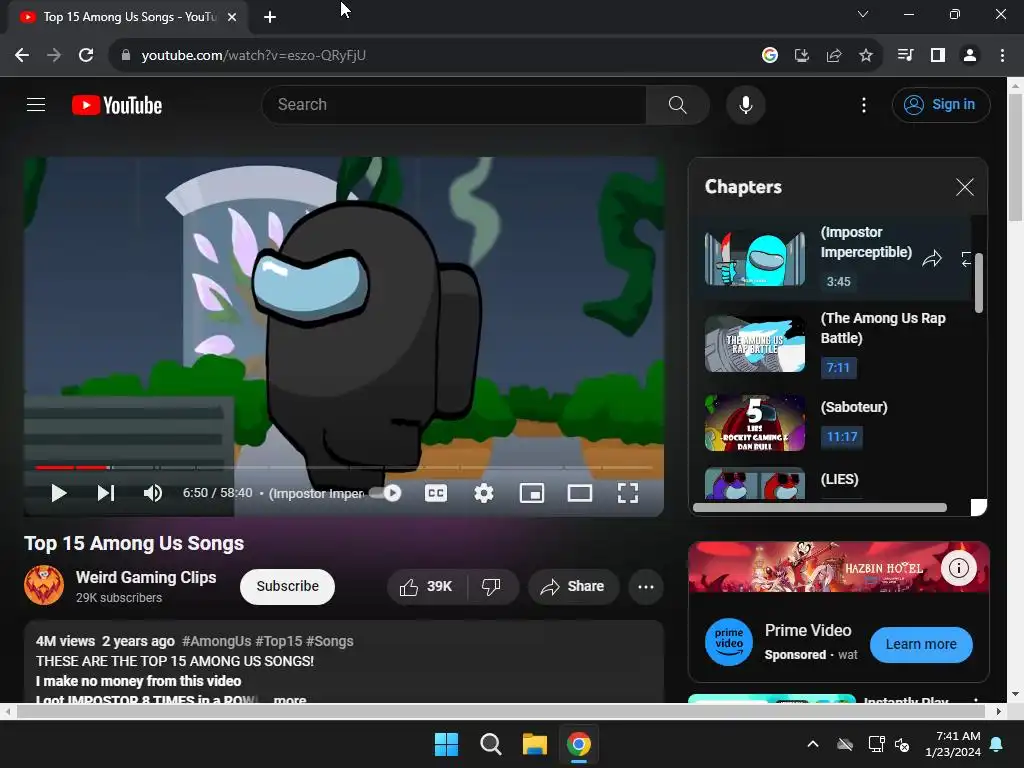
Task: Switch to theater mode
Action: 579,493
